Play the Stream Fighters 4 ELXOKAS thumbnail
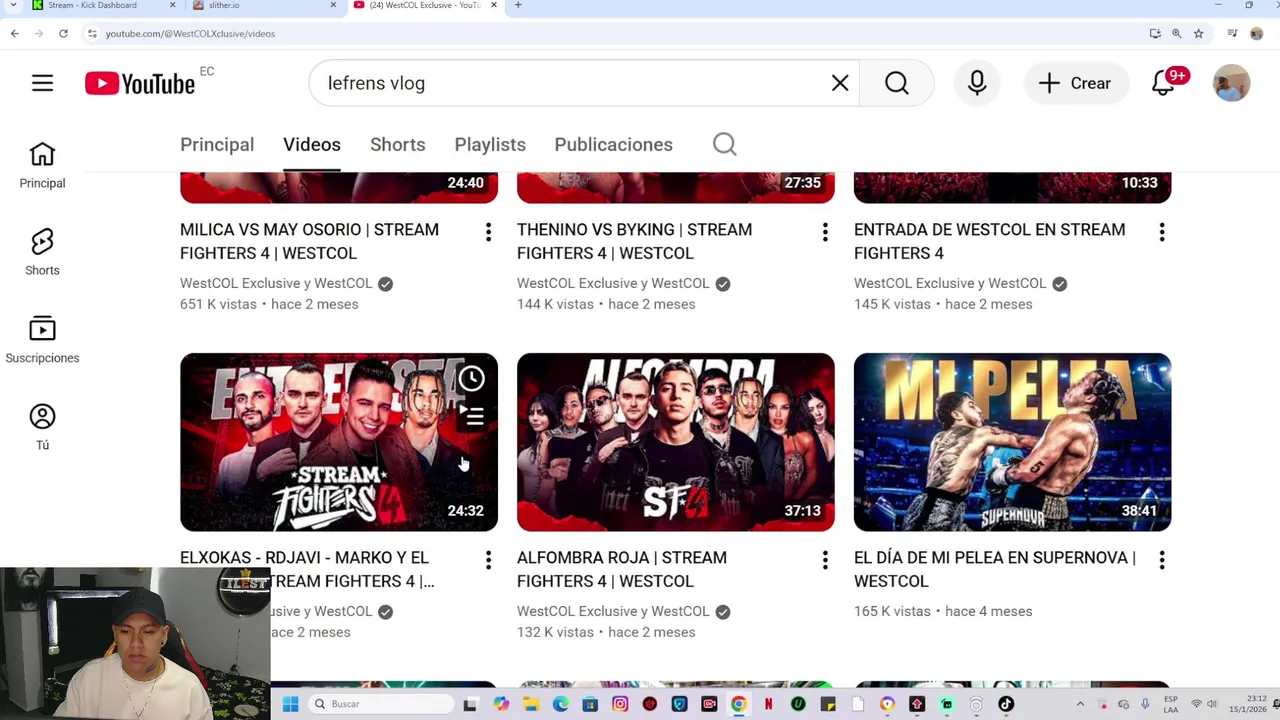This screenshot has width=1280, height=720. pyautogui.click(x=339, y=442)
